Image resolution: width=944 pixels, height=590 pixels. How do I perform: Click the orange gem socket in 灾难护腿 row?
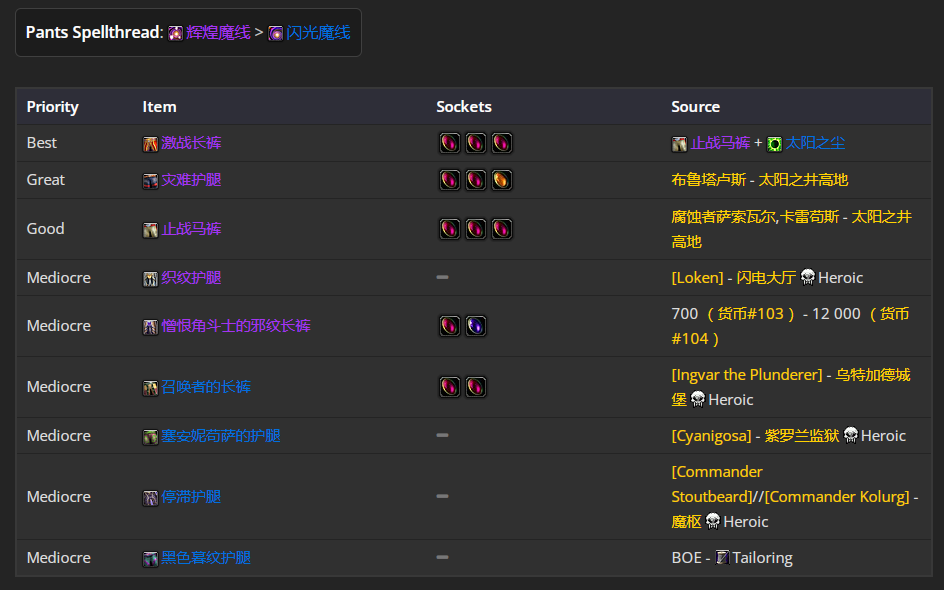pyautogui.click(x=502, y=180)
